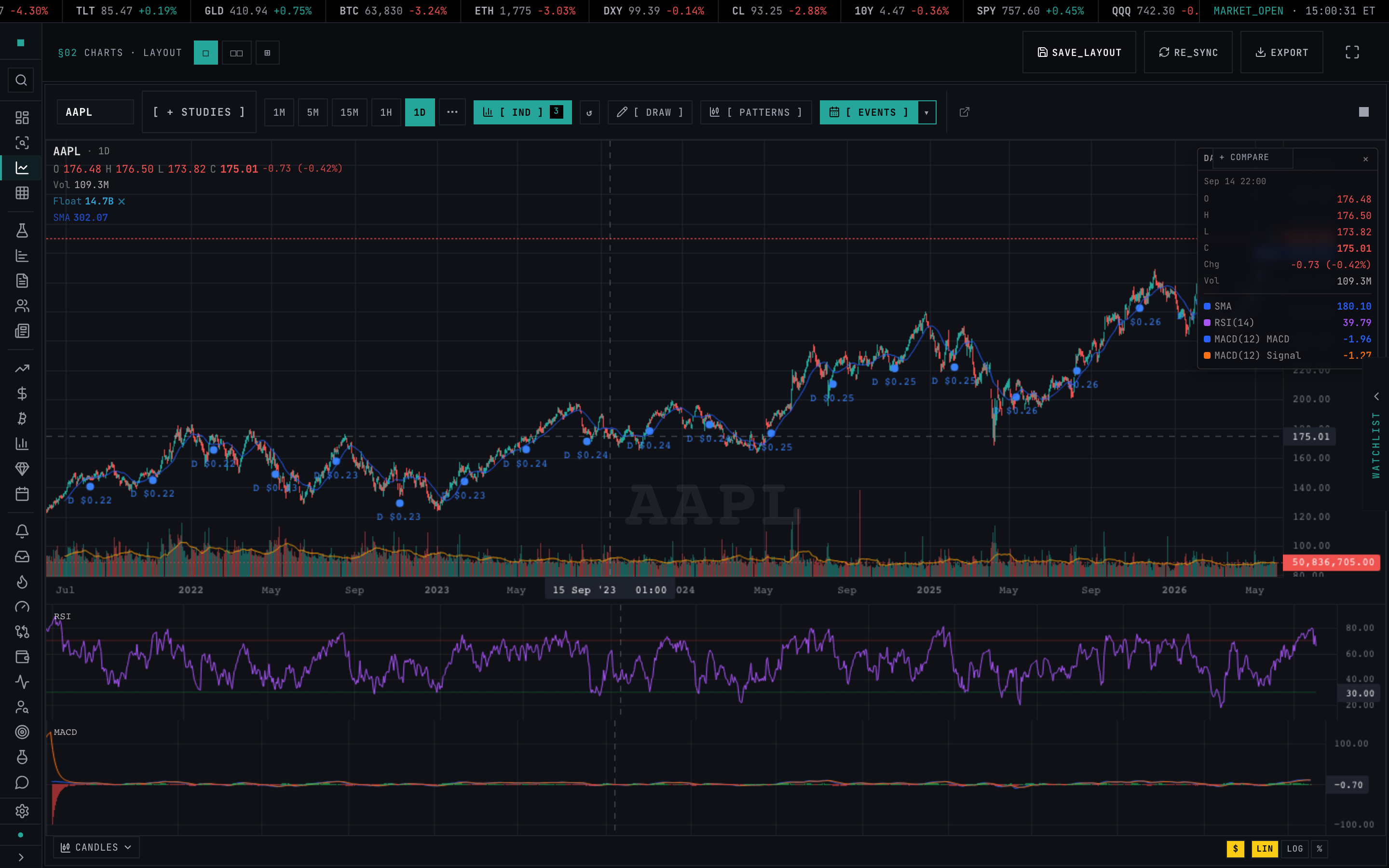Viewport: 1389px width, 868px height.
Task: Open the git compare arrows icon
Action: pyautogui.click(x=22, y=632)
